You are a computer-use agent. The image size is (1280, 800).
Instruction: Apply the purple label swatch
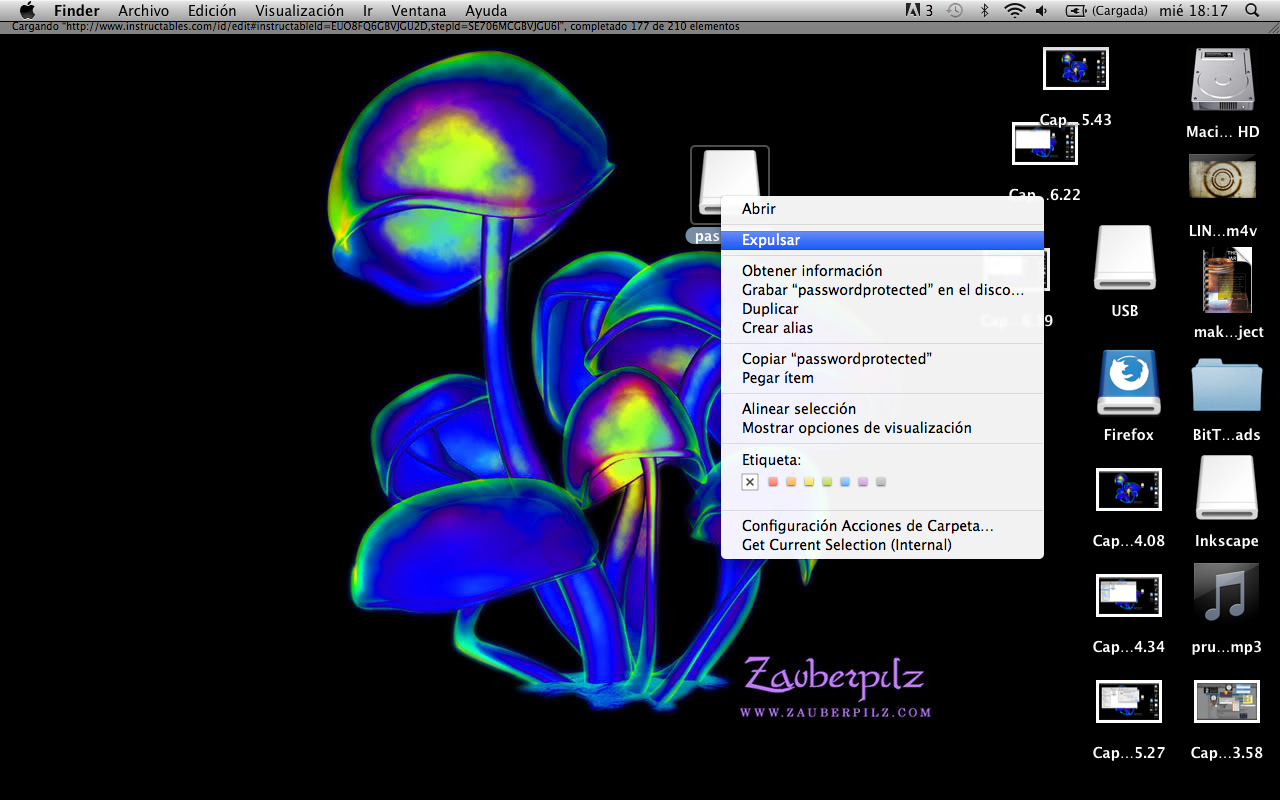(x=863, y=482)
